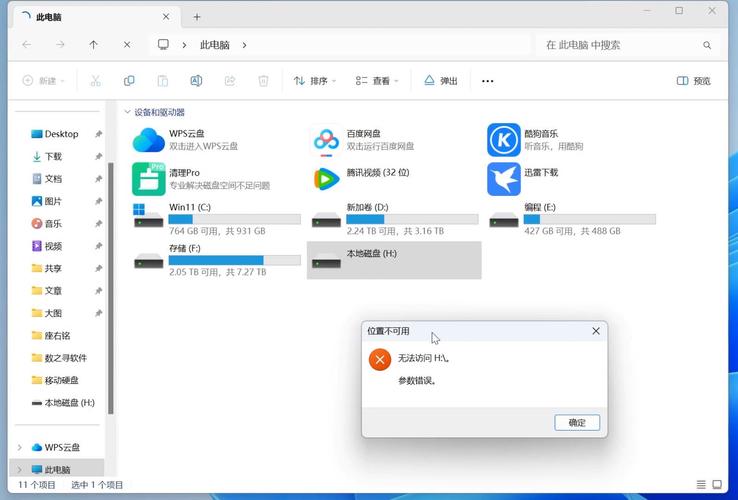Click 此电脑 in the address bar

click(x=215, y=45)
